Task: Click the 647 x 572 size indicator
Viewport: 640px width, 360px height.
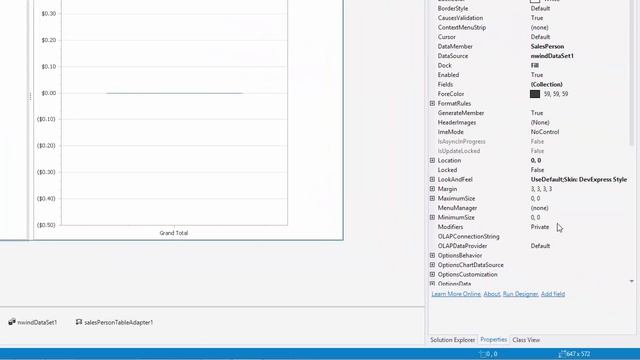Action: [x=574, y=354]
